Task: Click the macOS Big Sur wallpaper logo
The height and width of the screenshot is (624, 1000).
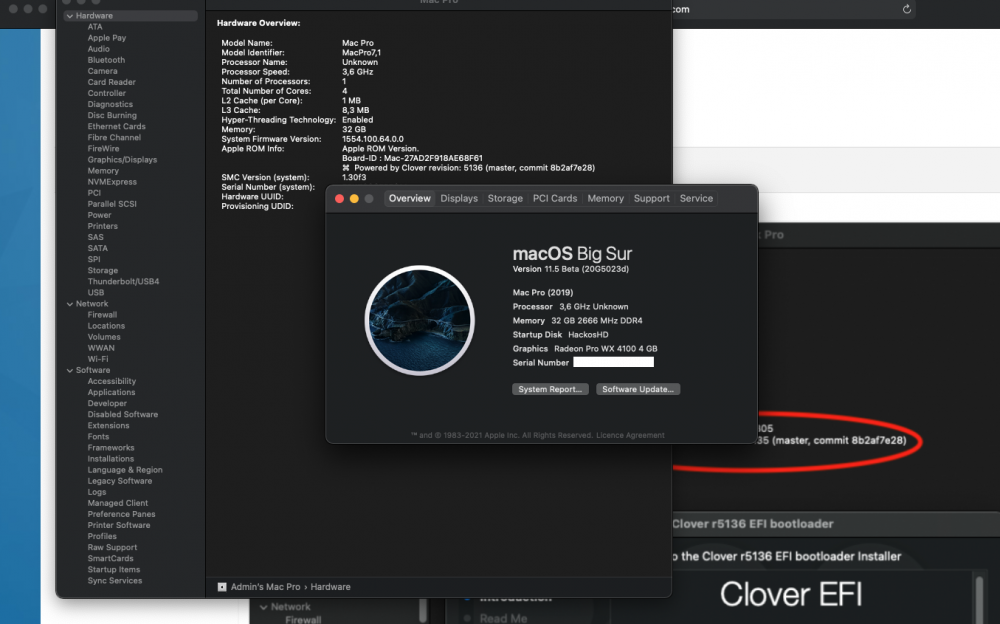Action: pos(420,320)
